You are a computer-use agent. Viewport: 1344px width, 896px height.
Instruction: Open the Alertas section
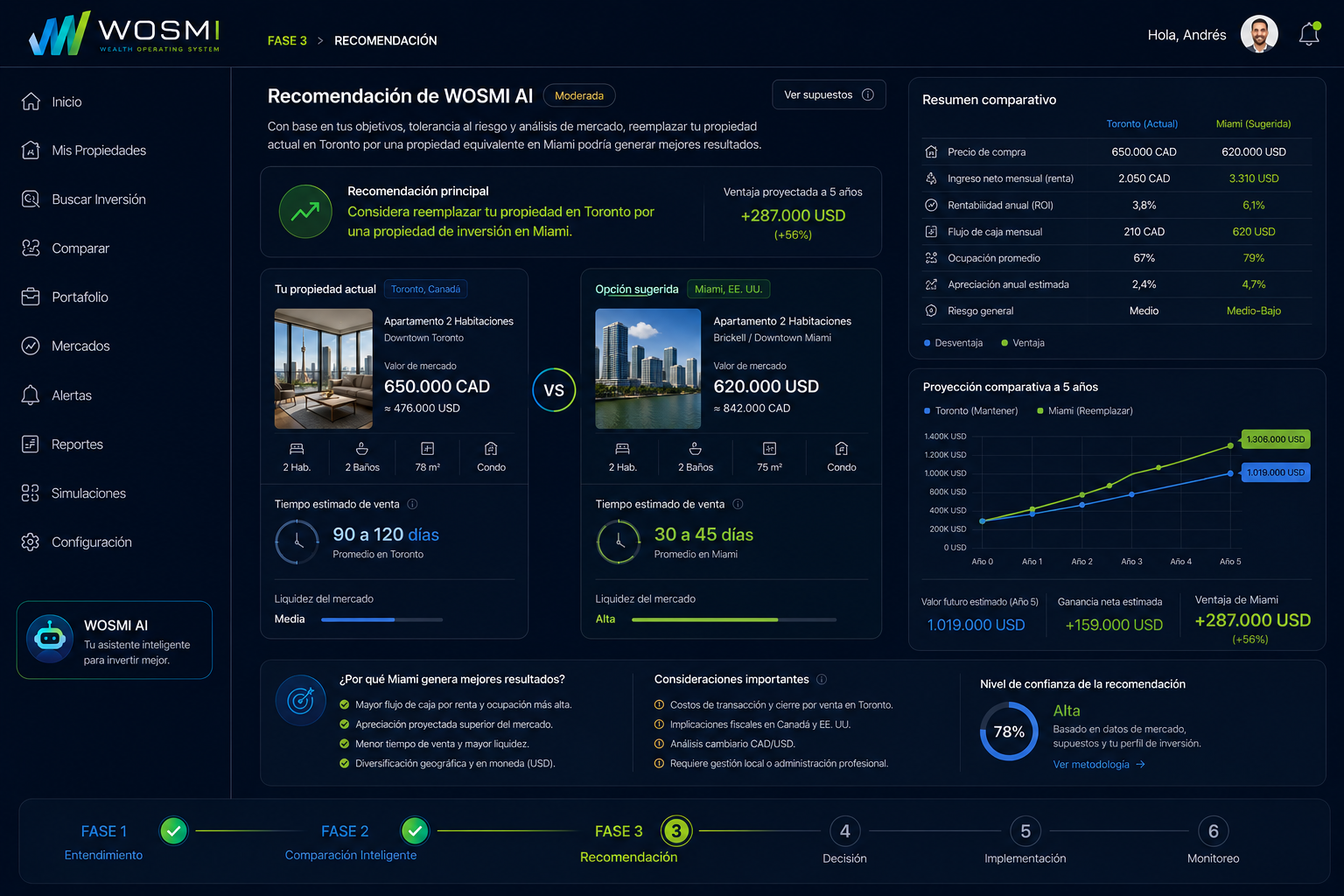(56, 395)
